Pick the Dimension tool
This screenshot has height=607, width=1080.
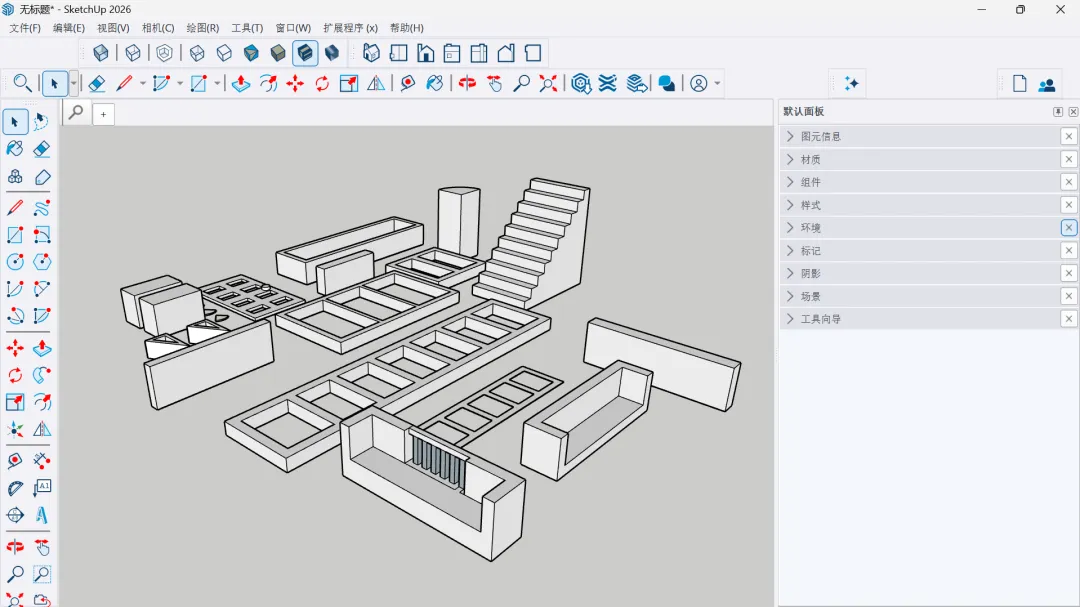[x=41, y=460]
